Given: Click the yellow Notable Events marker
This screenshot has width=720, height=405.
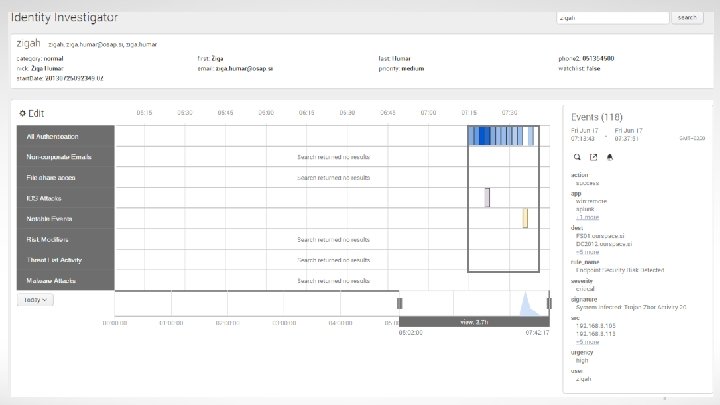Looking at the screenshot, I should pos(525,218).
